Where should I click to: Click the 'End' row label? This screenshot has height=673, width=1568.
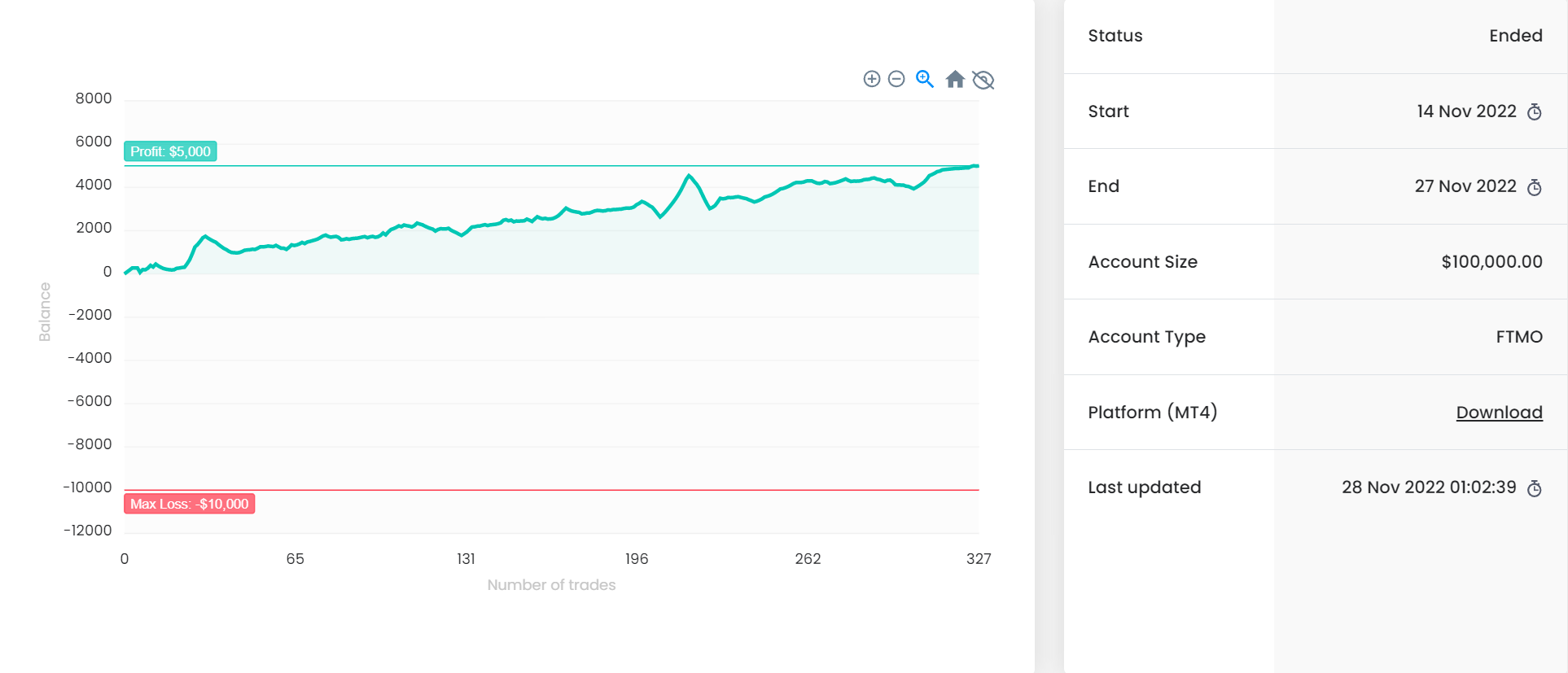[x=1103, y=186]
